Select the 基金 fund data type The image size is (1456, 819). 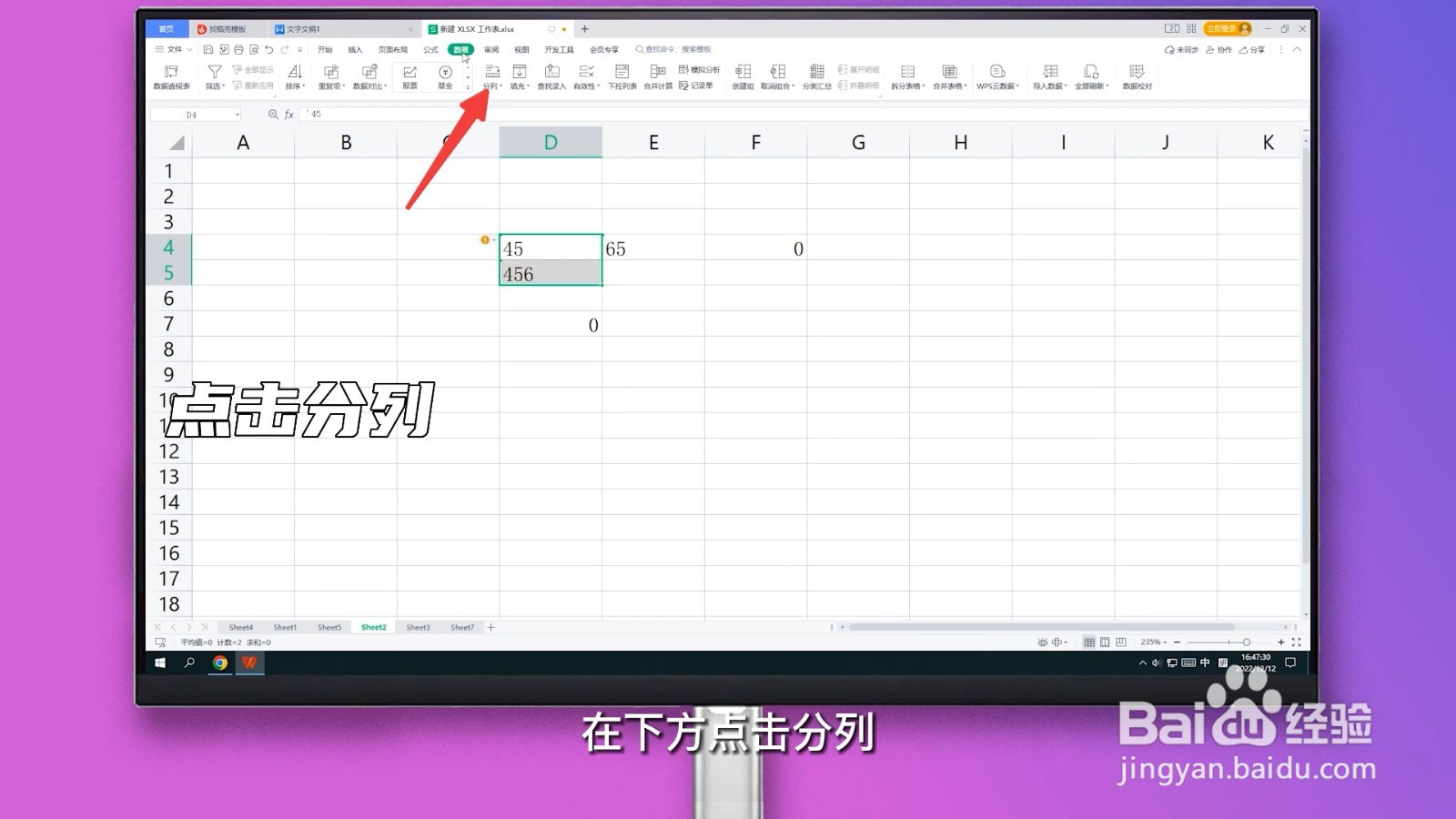pyautogui.click(x=445, y=76)
